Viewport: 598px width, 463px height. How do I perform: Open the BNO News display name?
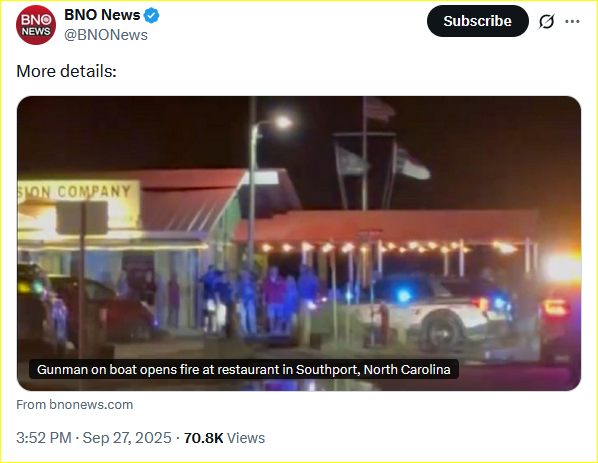pyautogui.click(x=102, y=15)
